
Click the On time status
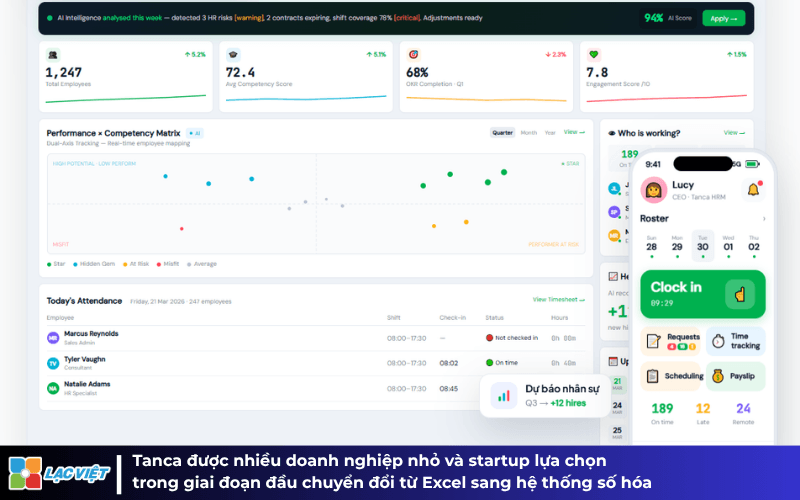coord(502,363)
